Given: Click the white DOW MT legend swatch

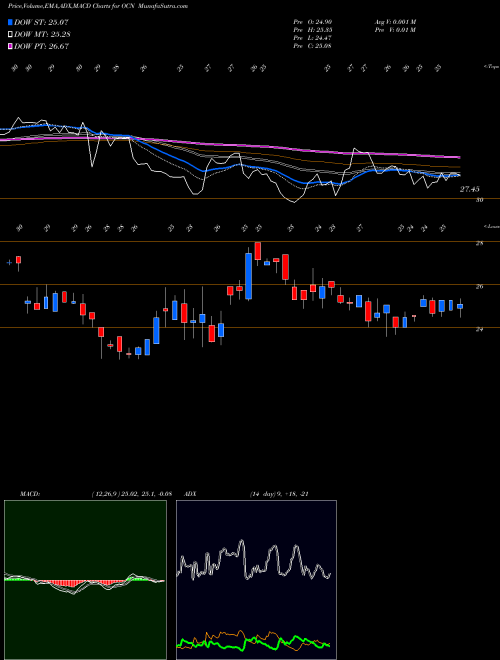Looking at the screenshot, I should click(x=10, y=35).
